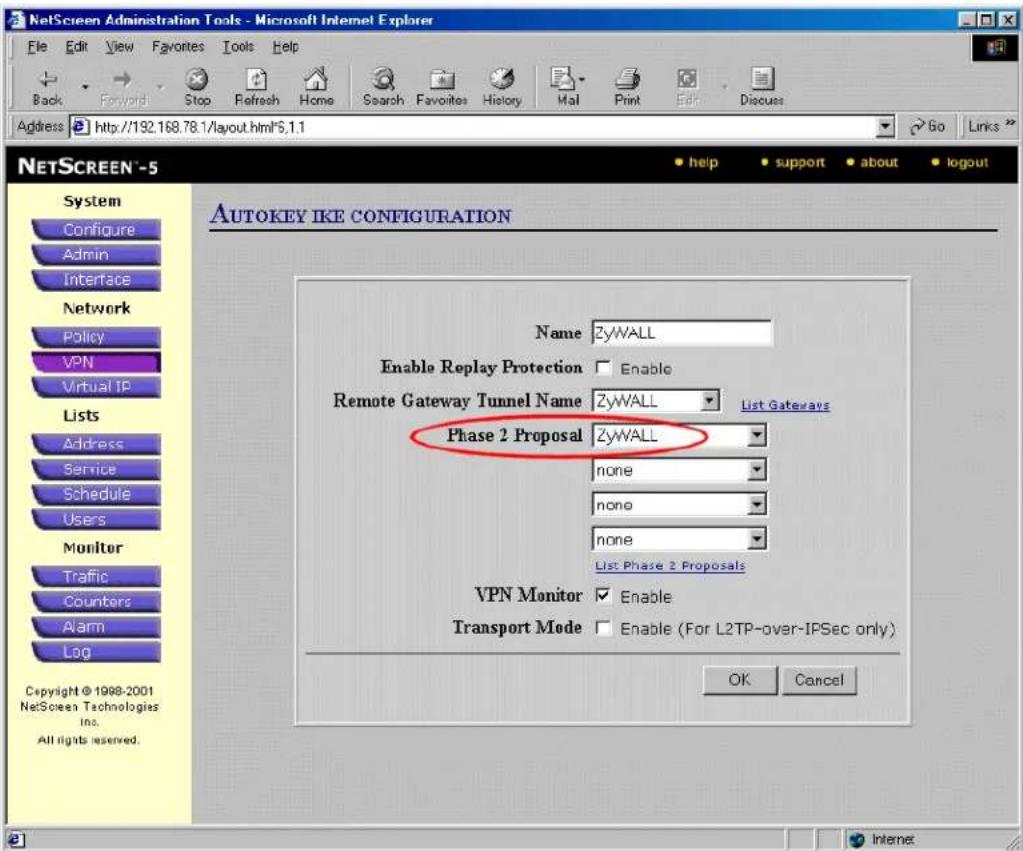1023x851 pixels.
Task: Open the List Gateways link
Action: click(785, 405)
